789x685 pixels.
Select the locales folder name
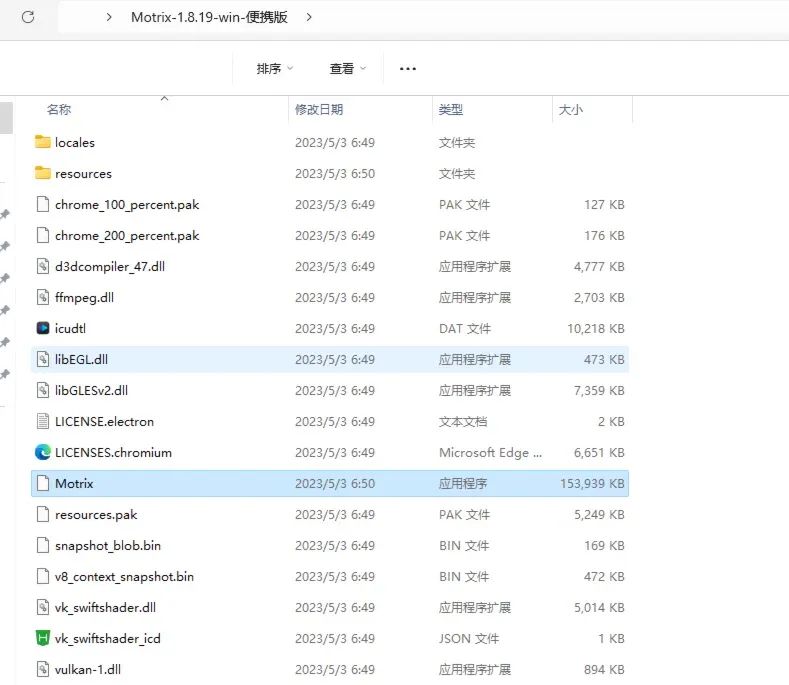pos(74,142)
